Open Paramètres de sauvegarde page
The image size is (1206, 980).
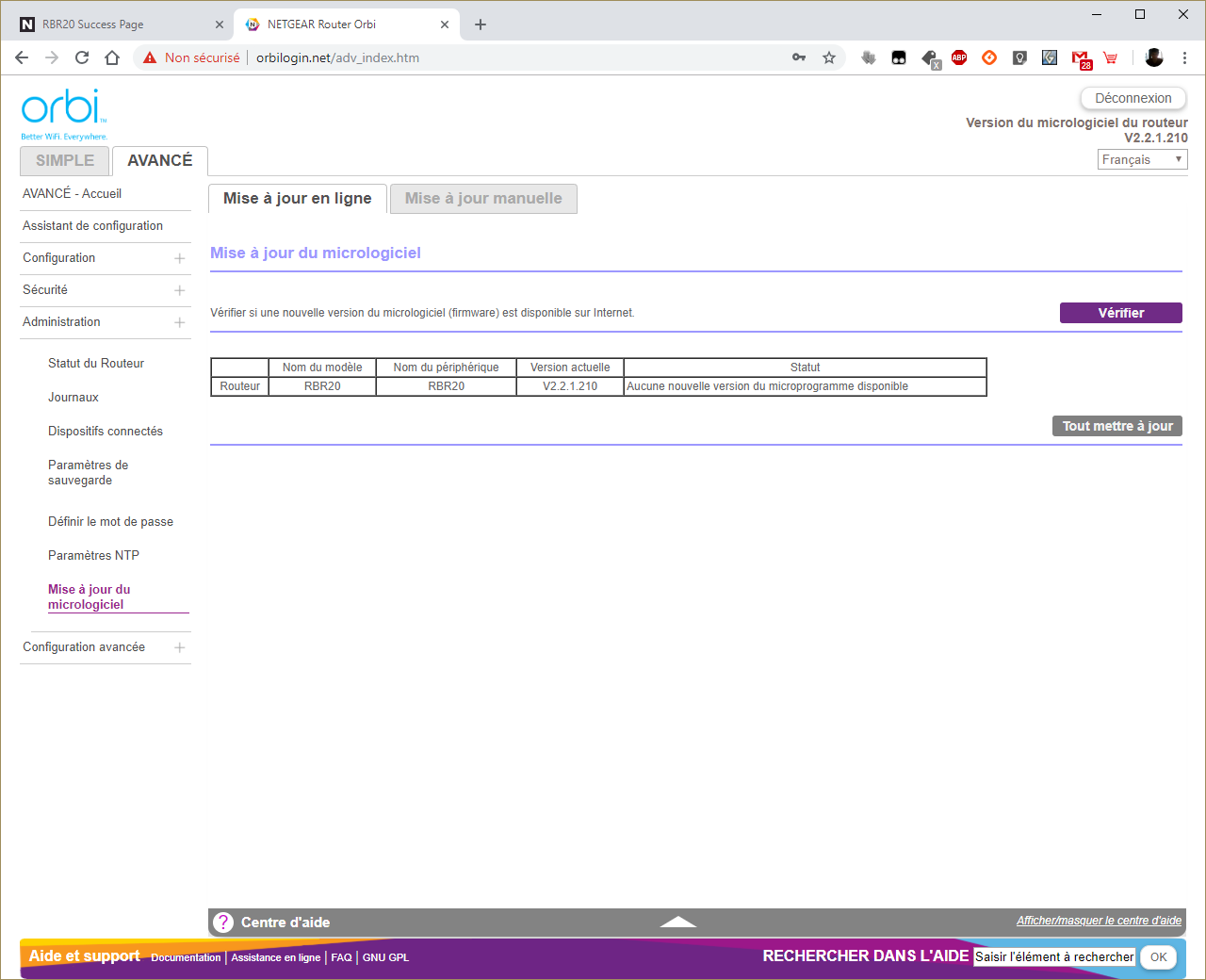pos(89,472)
